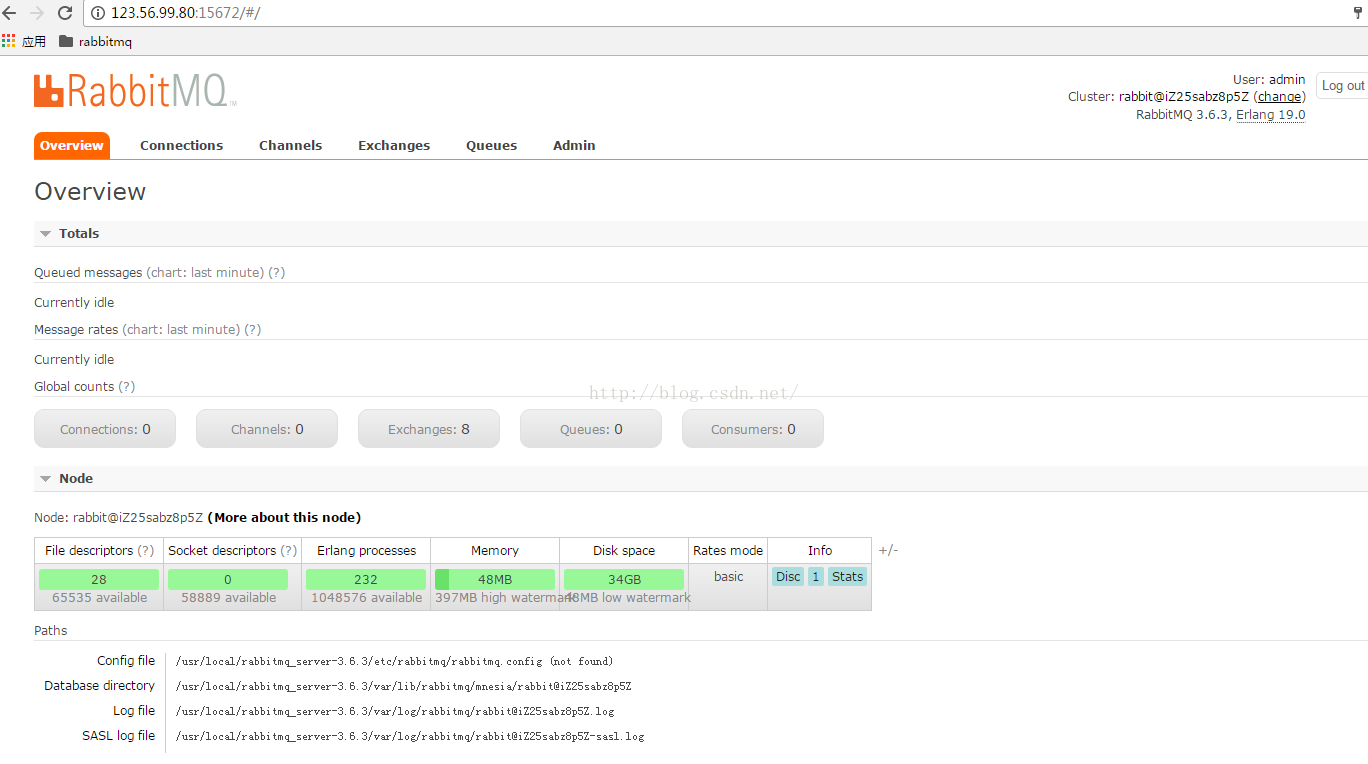Show help for Queued messages
This screenshot has height=764, width=1368.
[x=277, y=272]
